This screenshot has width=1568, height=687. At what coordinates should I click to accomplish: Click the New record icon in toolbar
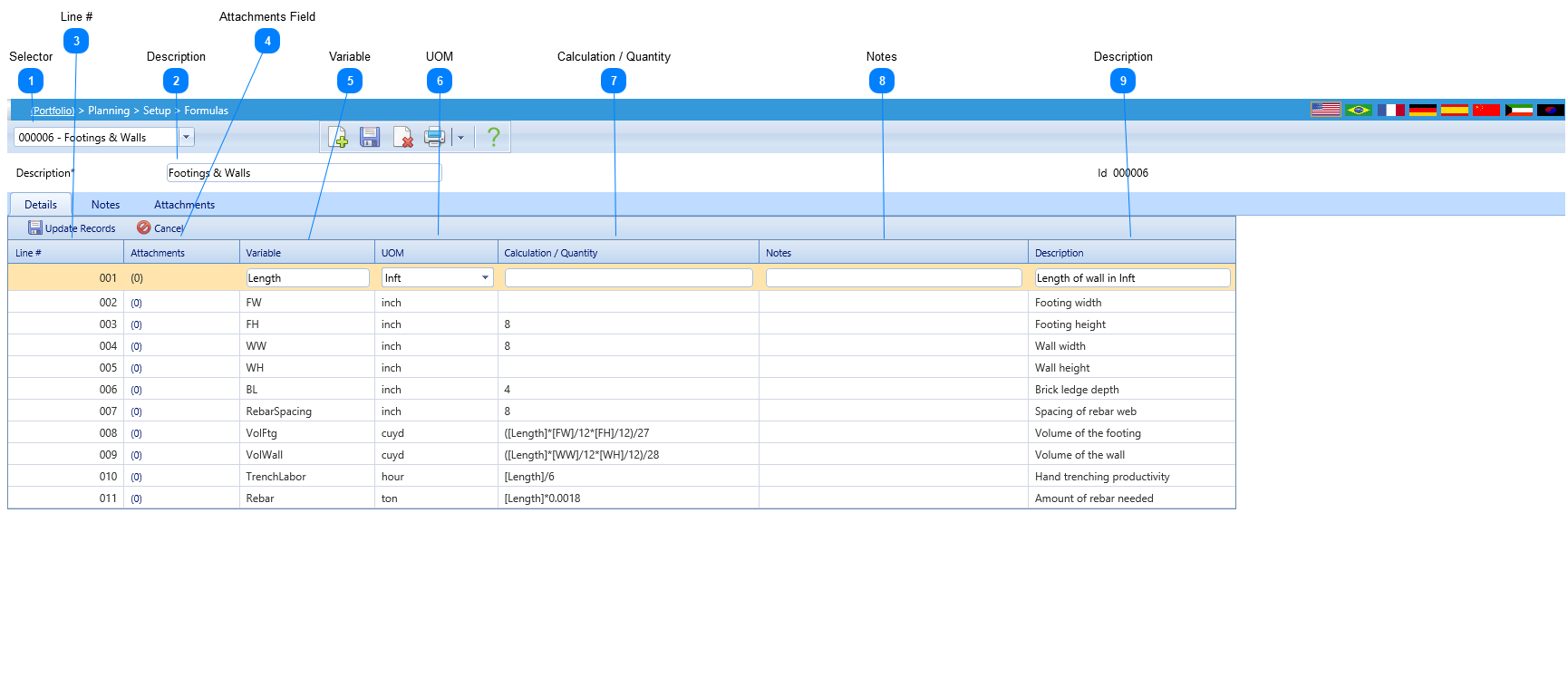(x=338, y=138)
